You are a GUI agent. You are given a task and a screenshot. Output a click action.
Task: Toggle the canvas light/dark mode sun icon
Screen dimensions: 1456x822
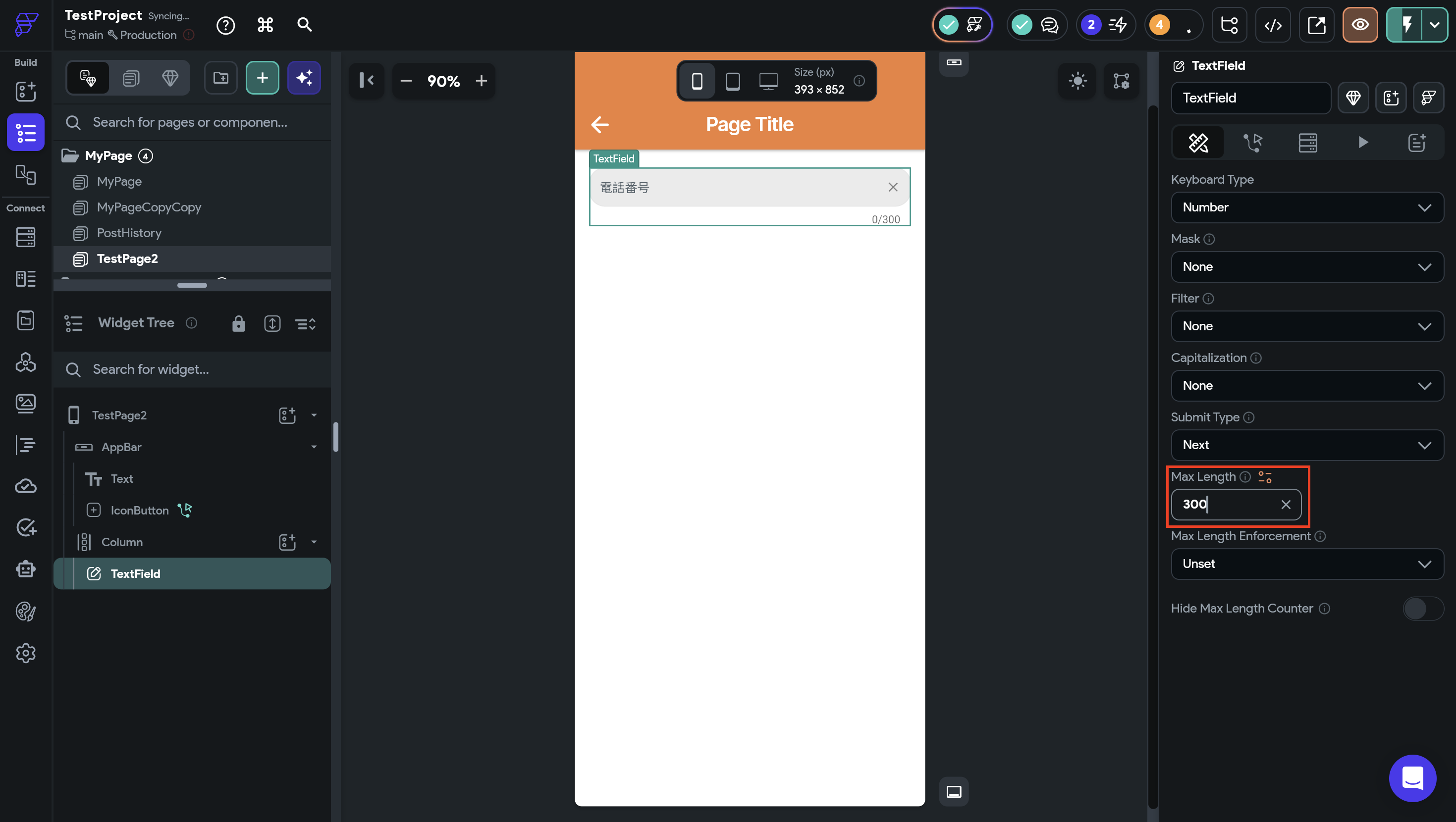coord(1078,81)
